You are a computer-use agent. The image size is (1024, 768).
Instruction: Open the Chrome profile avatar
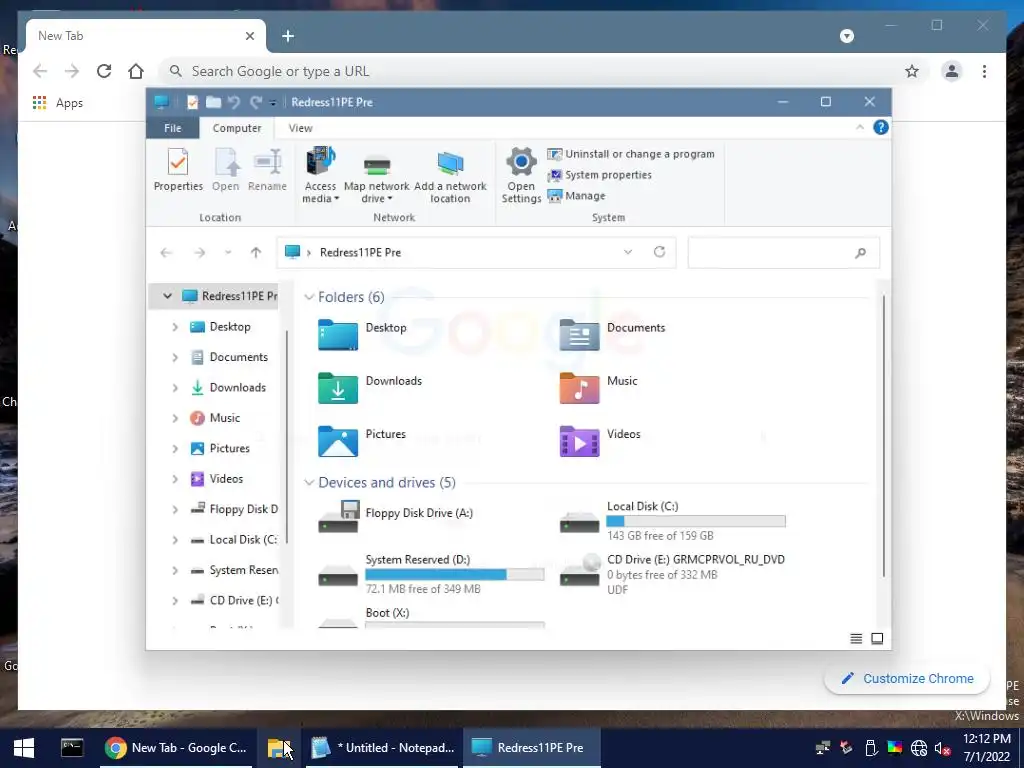952,71
